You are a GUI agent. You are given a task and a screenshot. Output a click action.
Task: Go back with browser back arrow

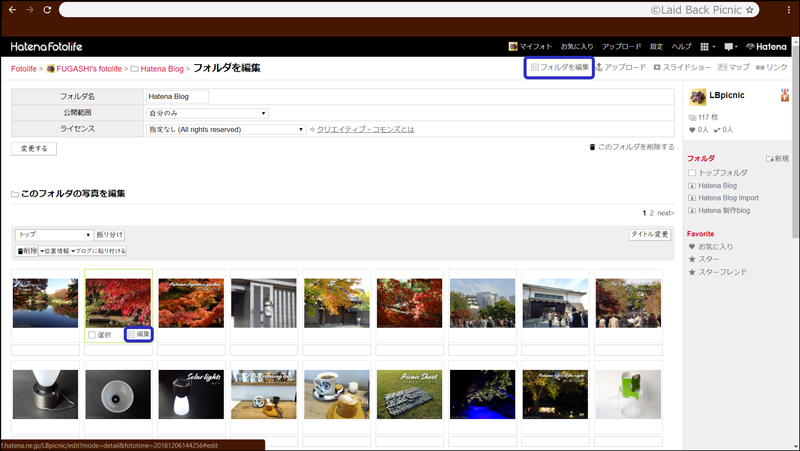coord(12,10)
